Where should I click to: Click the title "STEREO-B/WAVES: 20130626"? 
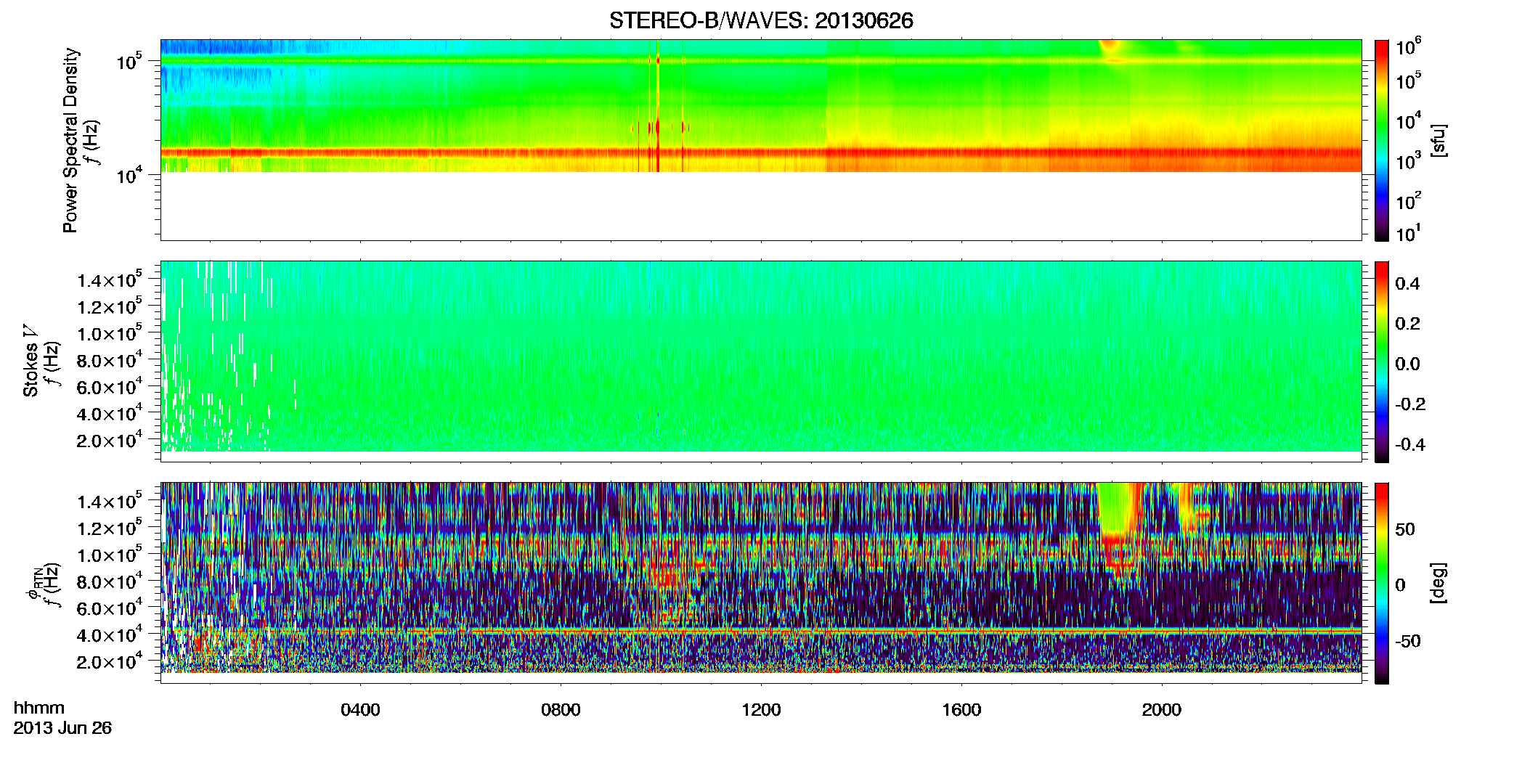760,20
